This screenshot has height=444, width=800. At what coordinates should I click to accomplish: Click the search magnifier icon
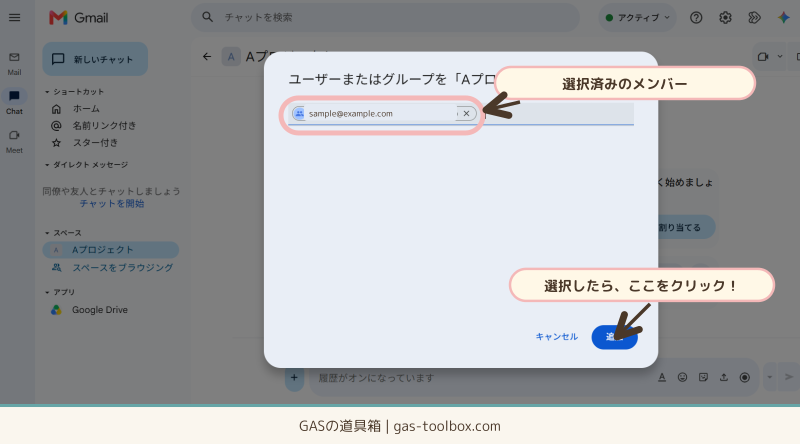[207, 17]
